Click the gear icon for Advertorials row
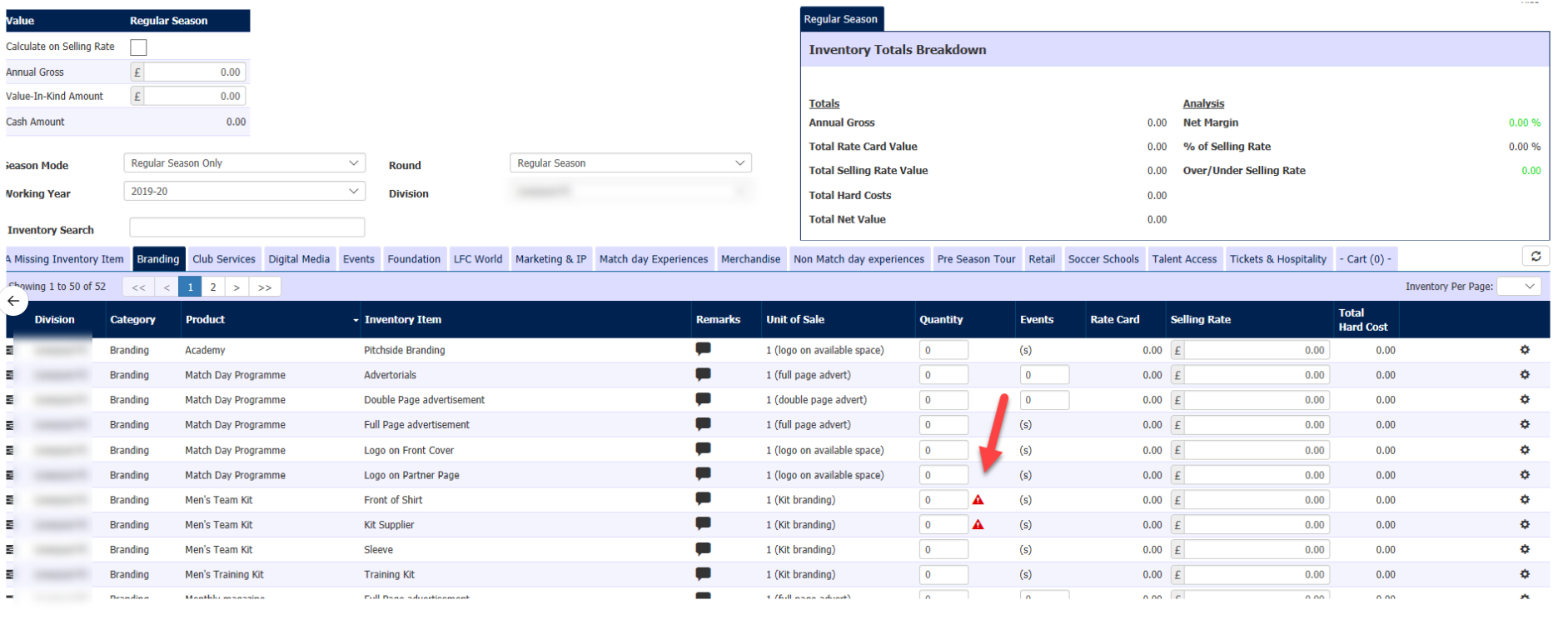1568x620 pixels. point(1524,375)
